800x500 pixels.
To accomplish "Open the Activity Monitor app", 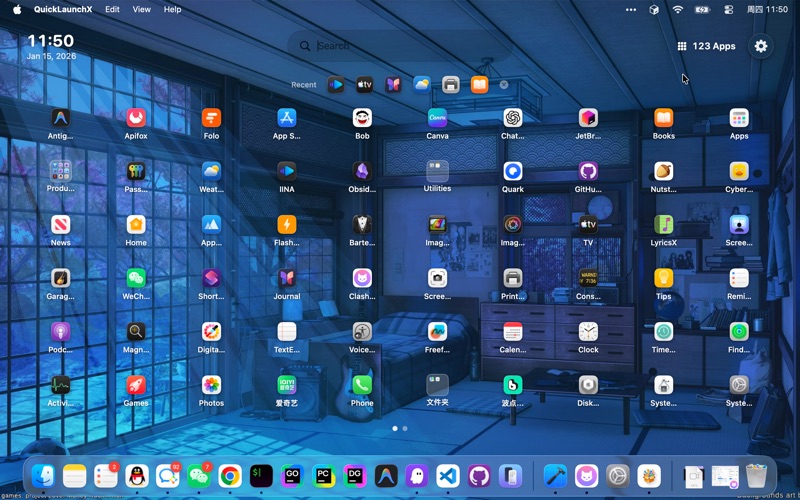I will pyautogui.click(x=60, y=385).
